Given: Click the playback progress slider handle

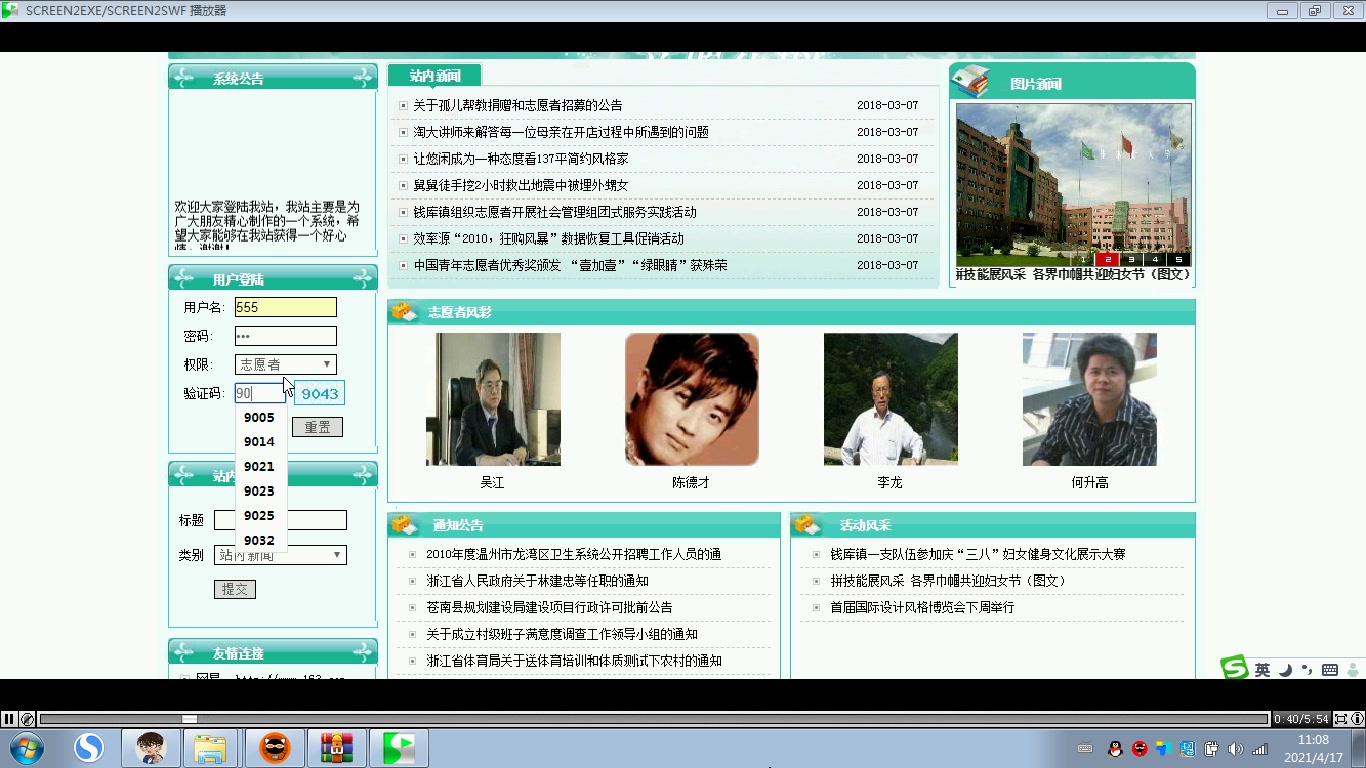Looking at the screenshot, I should (189, 719).
